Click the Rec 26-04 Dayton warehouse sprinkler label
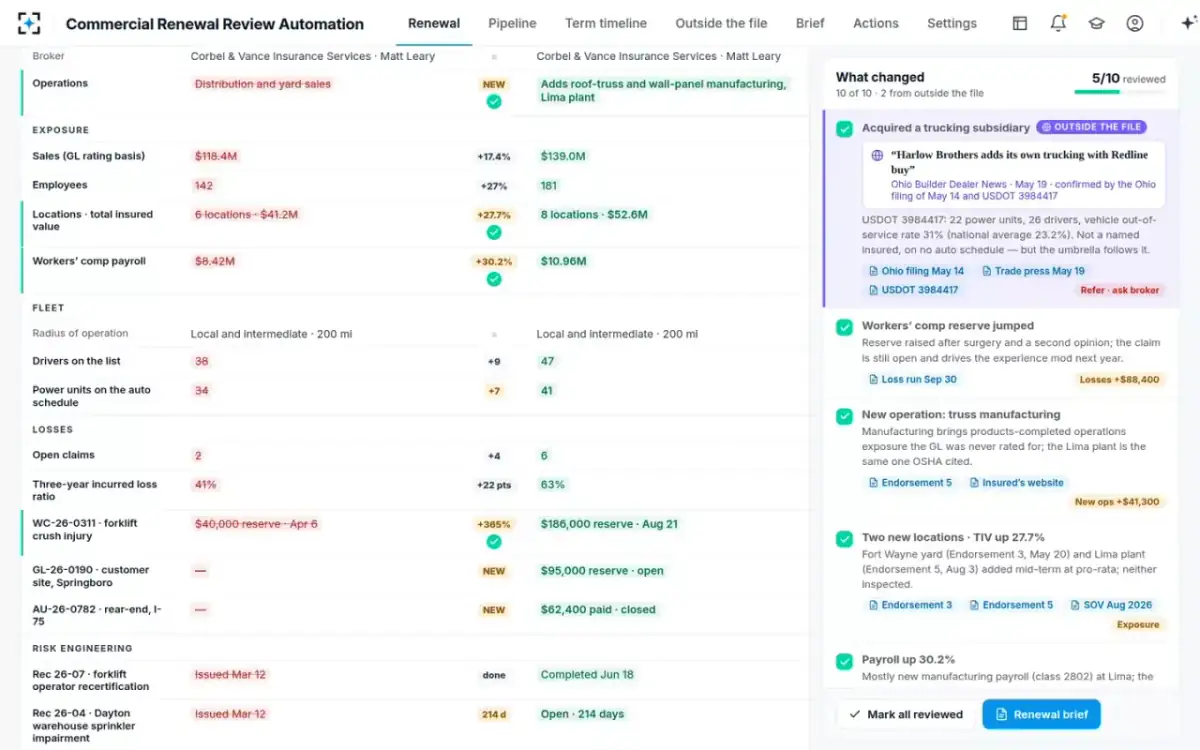Viewport: 1200px width, 750px height. (x=81, y=725)
